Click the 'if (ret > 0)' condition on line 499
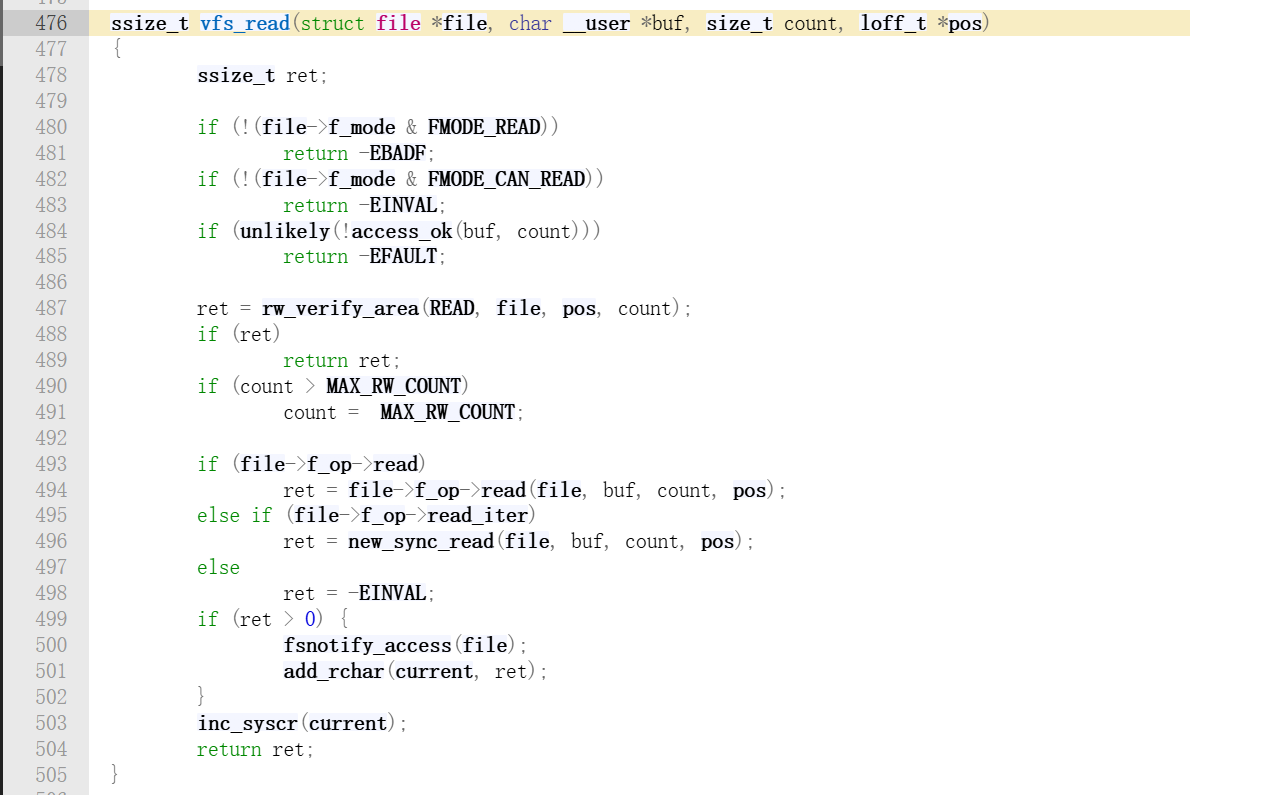 coord(260,620)
